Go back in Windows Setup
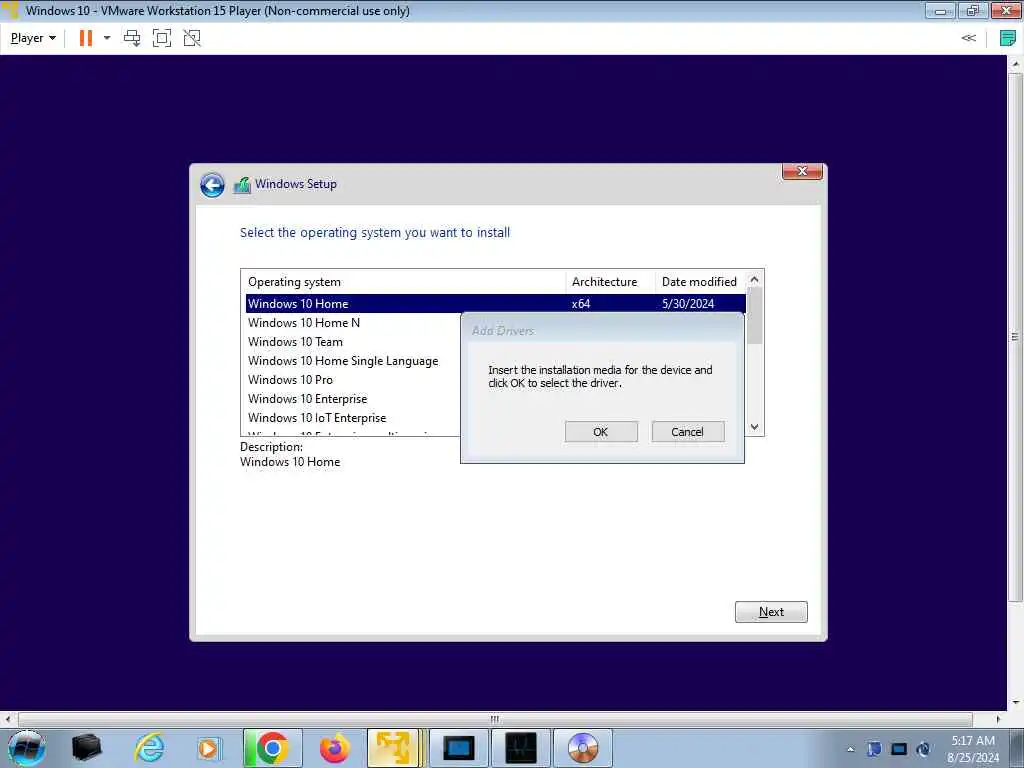 click(212, 185)
